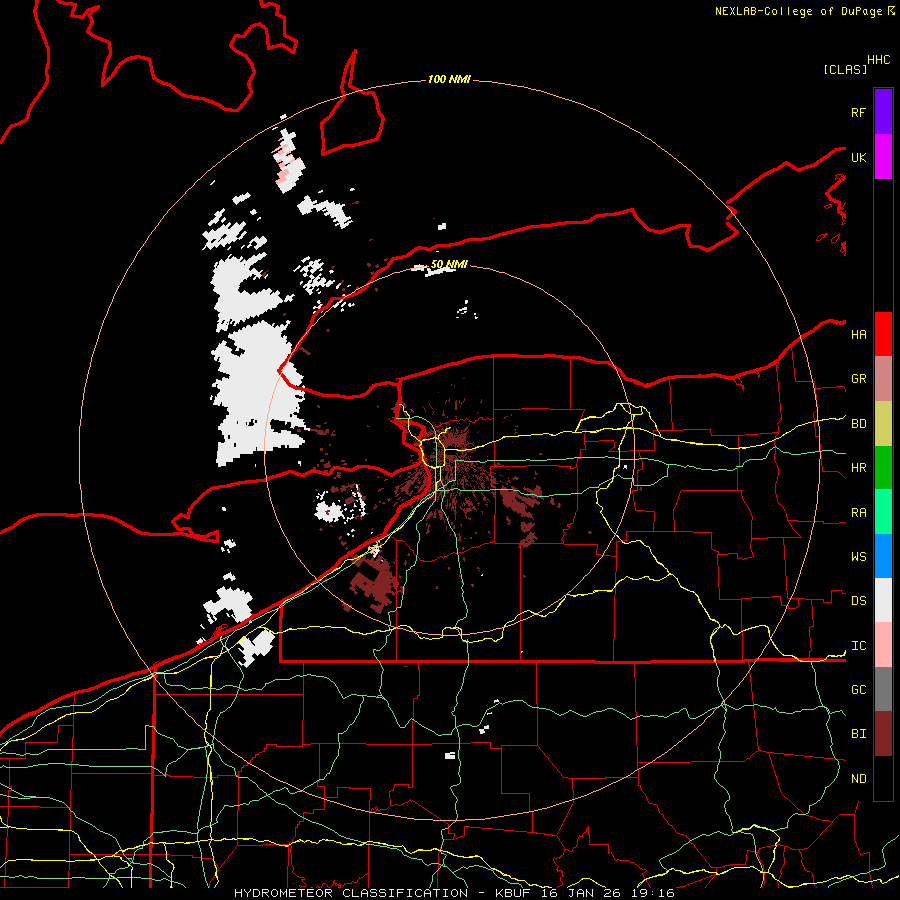The width and height of the screenshot is (900, 900).
Task: Click the GR salmon legend swatch
Action: tap(883, 379)
